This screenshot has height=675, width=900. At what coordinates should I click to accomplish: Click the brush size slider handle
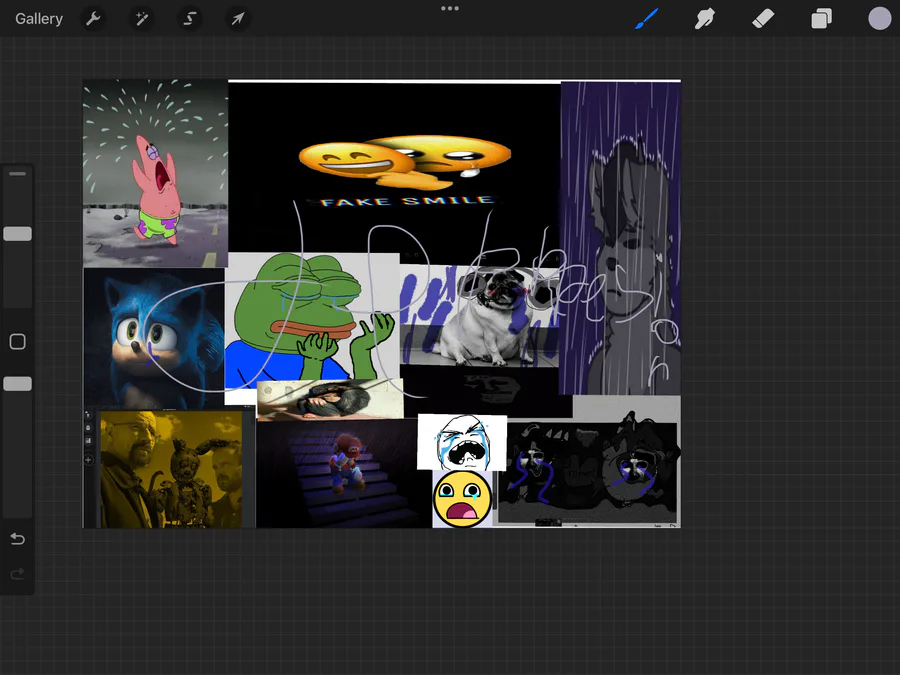18,234
